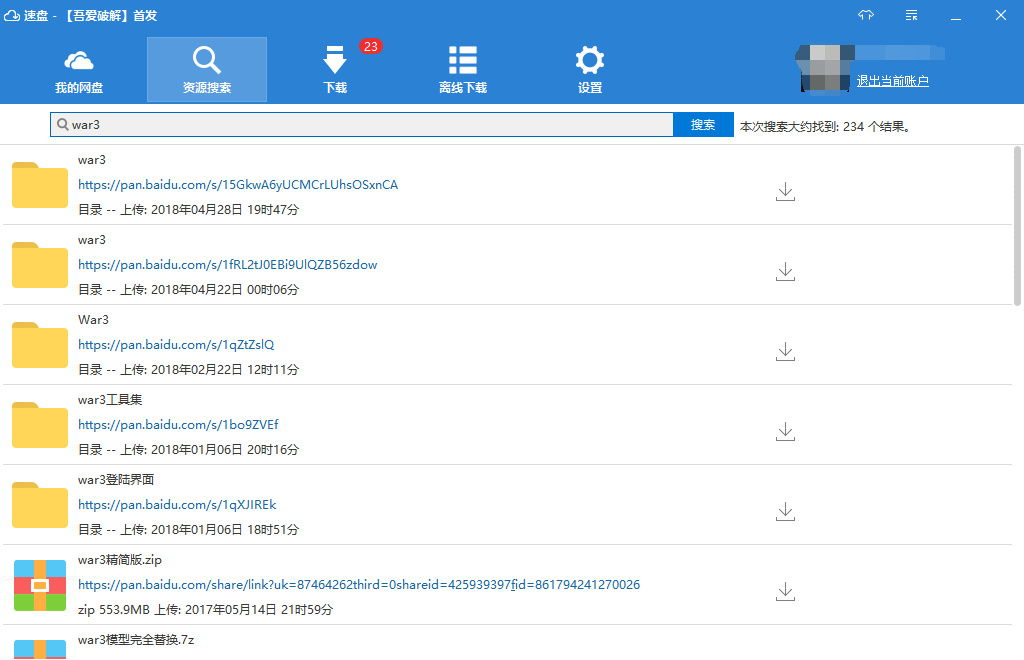Click zip 553.9MB size info line
Image resolution: width=1024 pixels, height=660 pixels.
pos(205,610)
